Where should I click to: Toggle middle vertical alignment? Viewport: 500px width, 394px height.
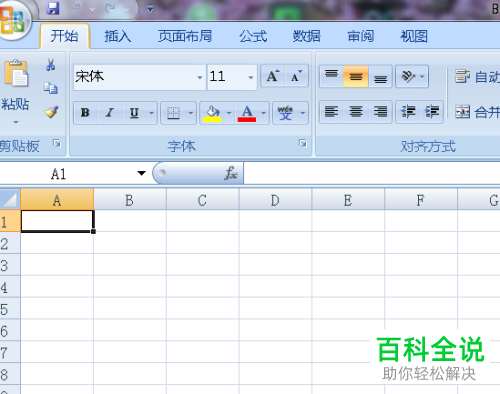pyautogui.click(x=356, y=76)
